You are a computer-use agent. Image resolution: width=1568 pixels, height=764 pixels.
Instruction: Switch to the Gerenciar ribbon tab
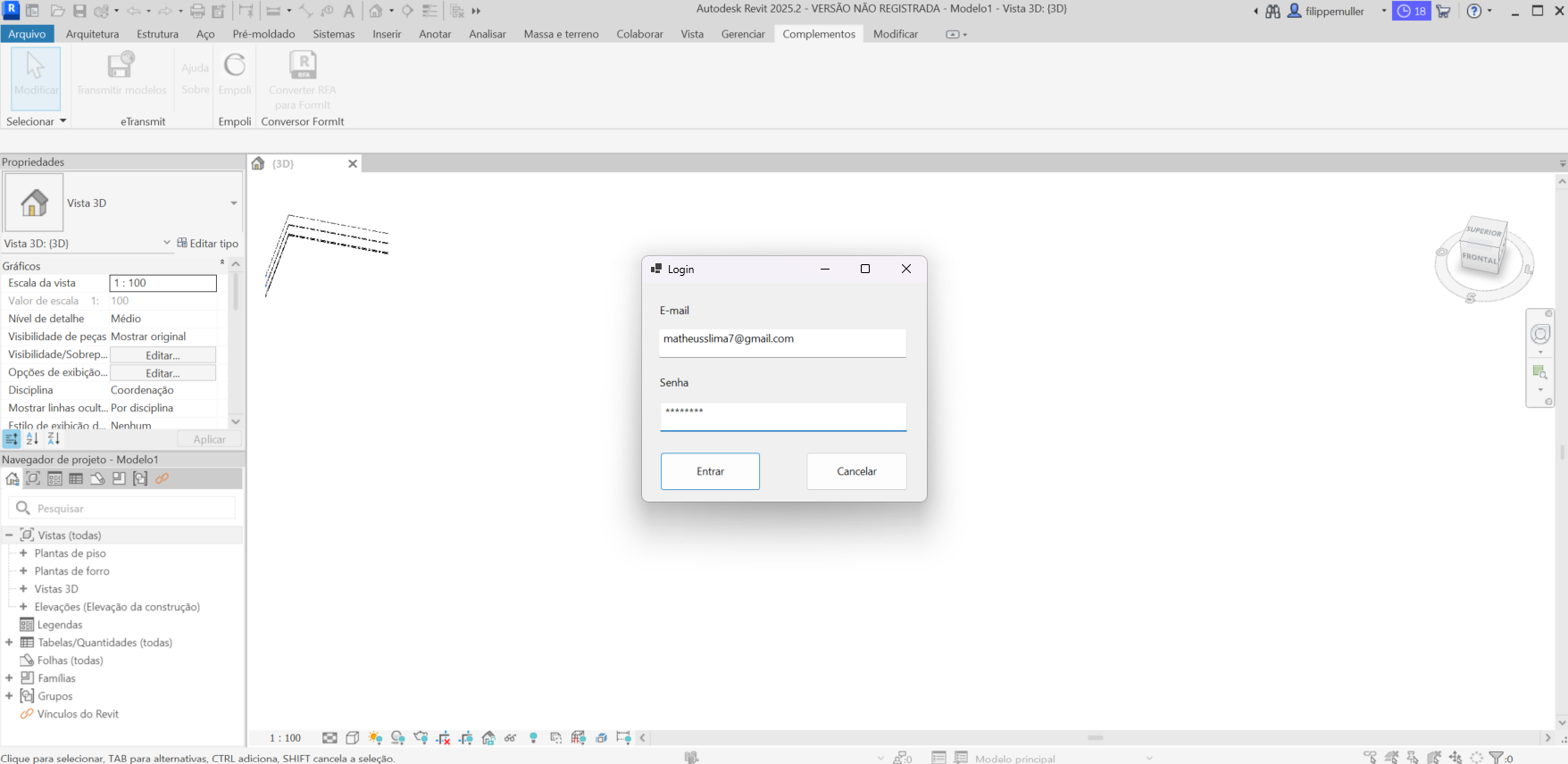(743, 34)
